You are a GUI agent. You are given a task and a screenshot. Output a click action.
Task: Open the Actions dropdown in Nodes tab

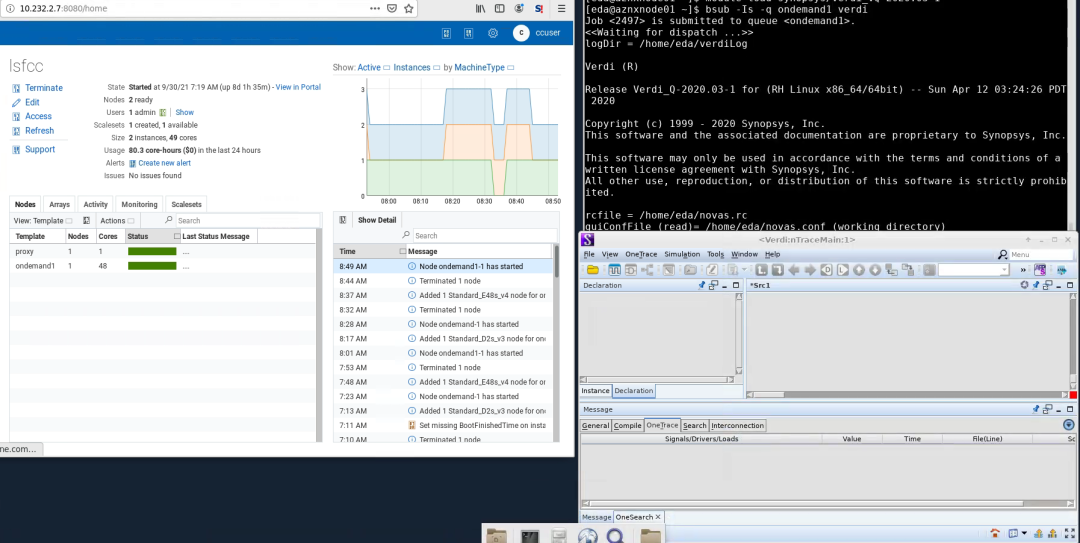point(116,221)
